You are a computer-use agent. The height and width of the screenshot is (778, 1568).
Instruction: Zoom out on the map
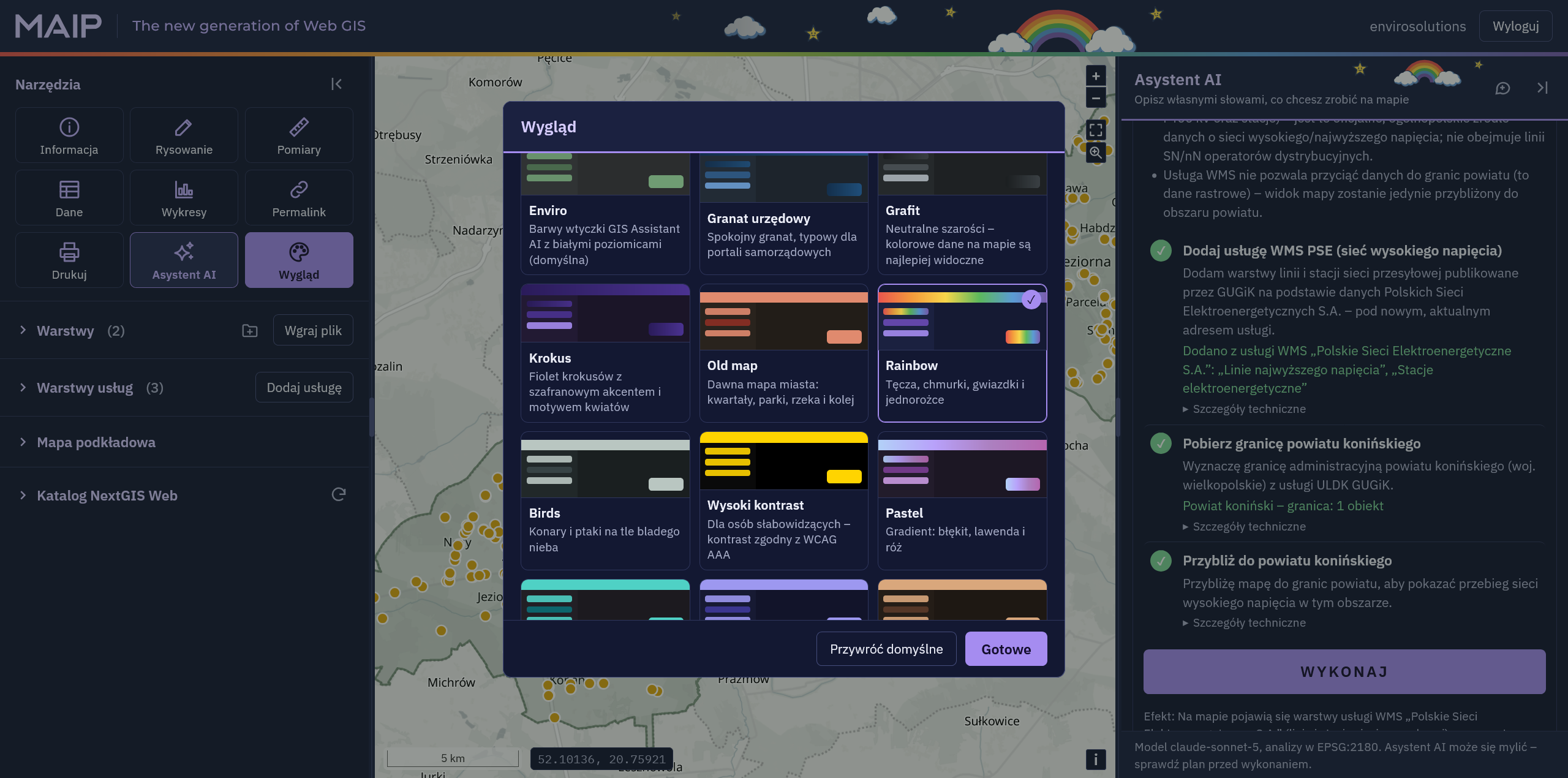click(1096, 98)
